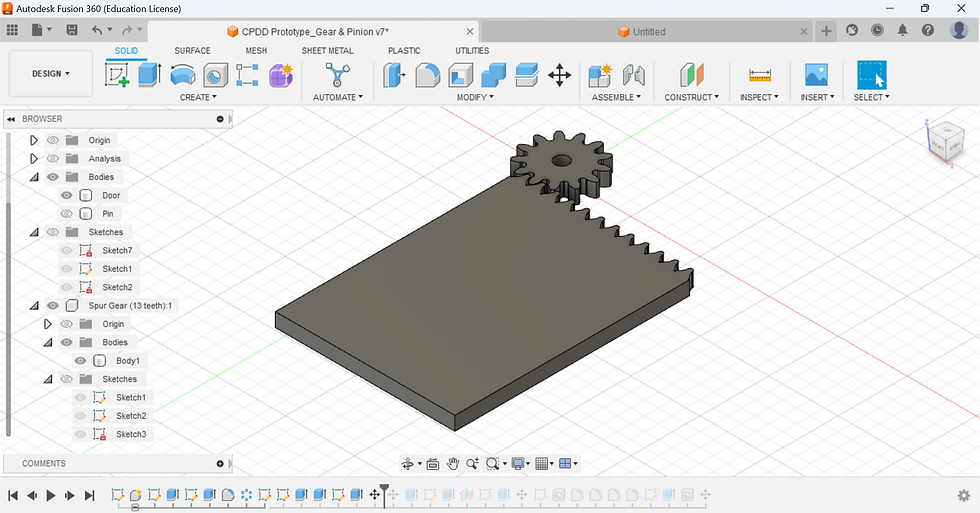This screenshot has height=513, width=980.
Task: Create a New Component
Action: pos(600,76)
